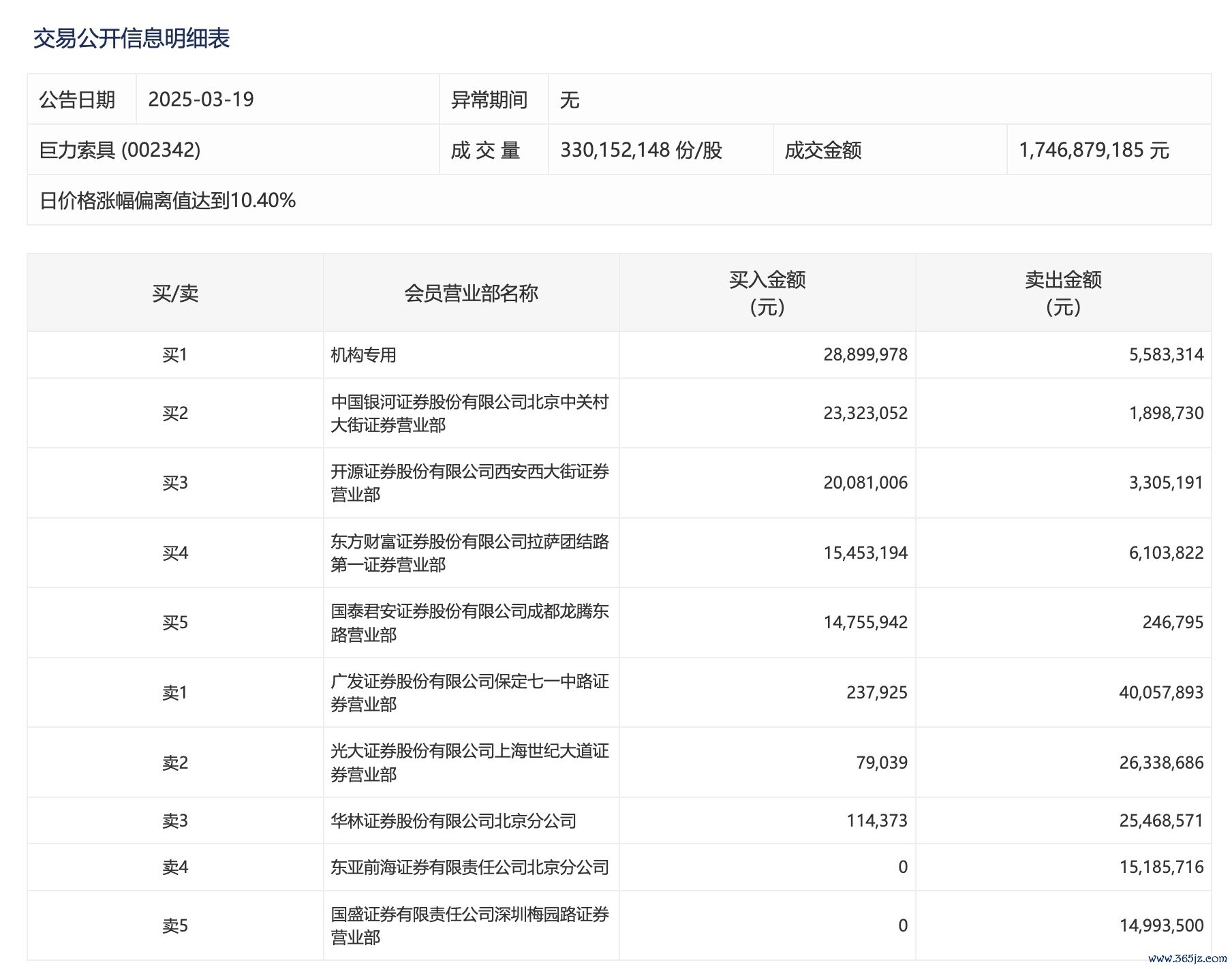Click 开源证券 西安西大街 branch name
This screenshot has height=969, width=1232.
click(469, 483)
